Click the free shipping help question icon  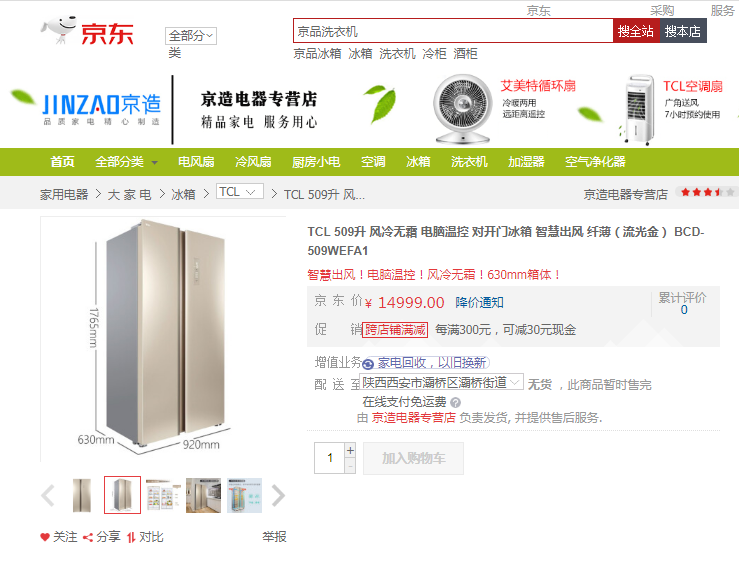pos(455,402)
